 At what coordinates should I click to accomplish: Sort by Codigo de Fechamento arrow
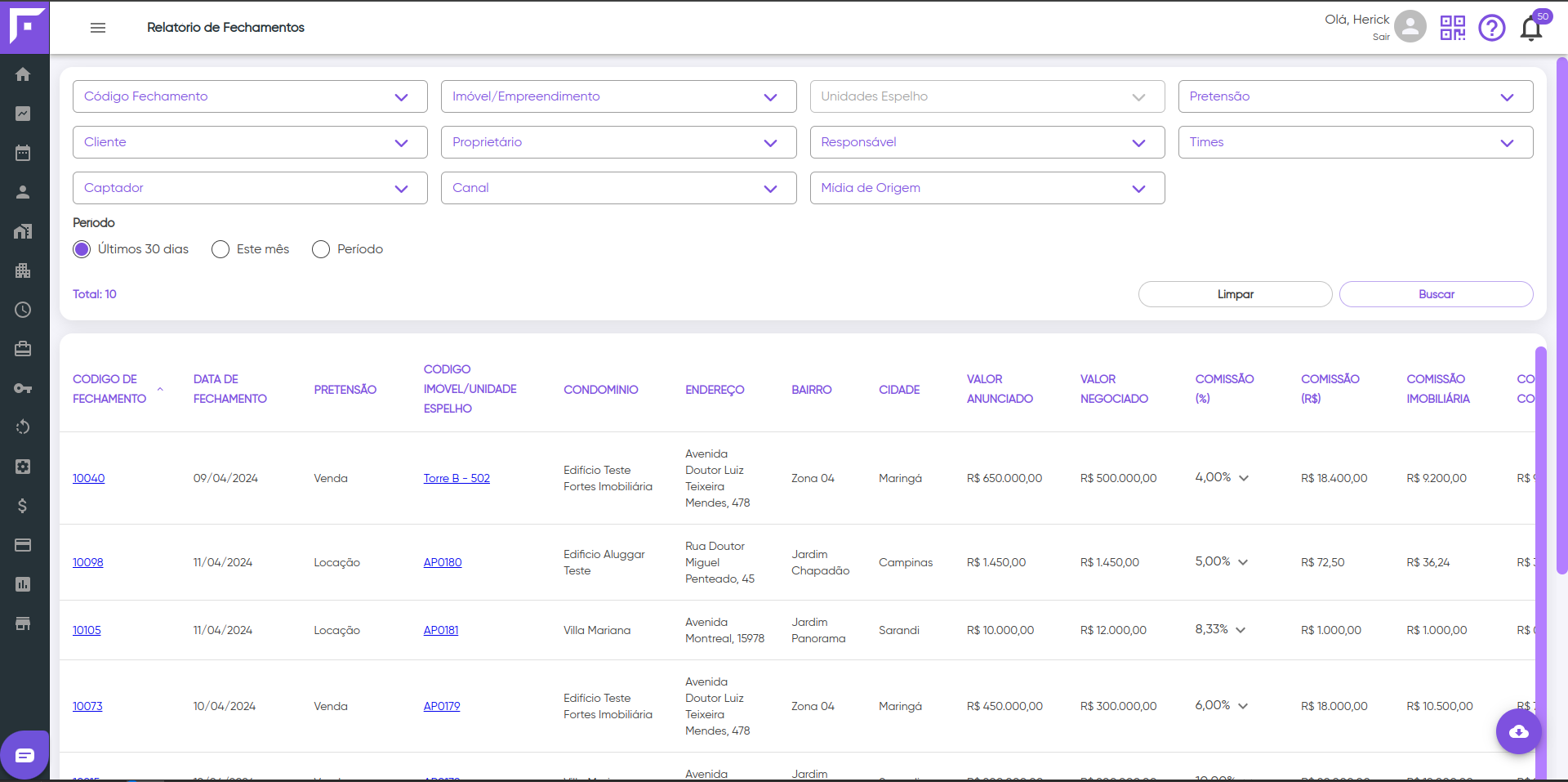[x=160, y=389]
